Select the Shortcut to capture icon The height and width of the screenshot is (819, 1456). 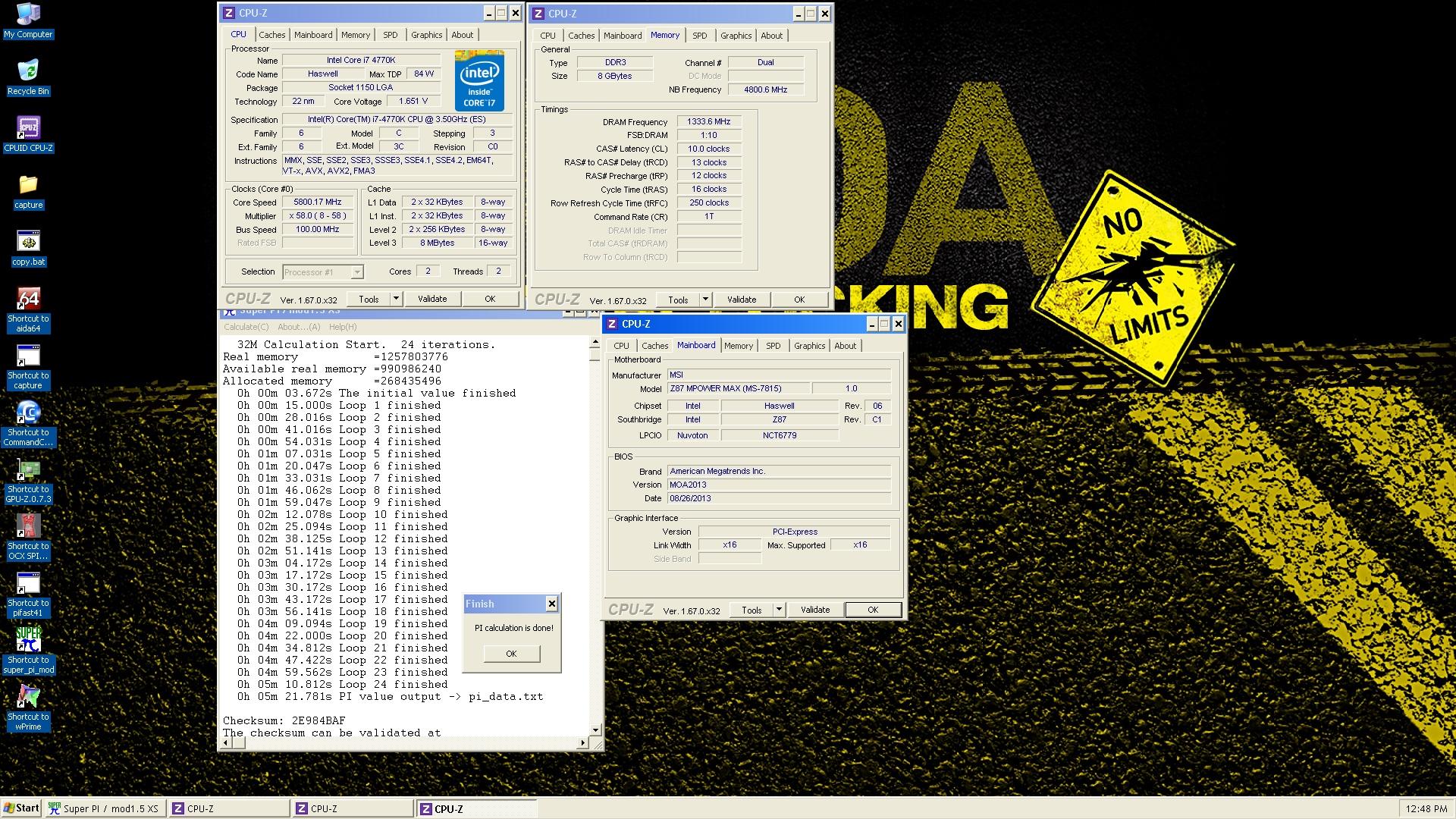pyautogui.click(x=28, y=367)
